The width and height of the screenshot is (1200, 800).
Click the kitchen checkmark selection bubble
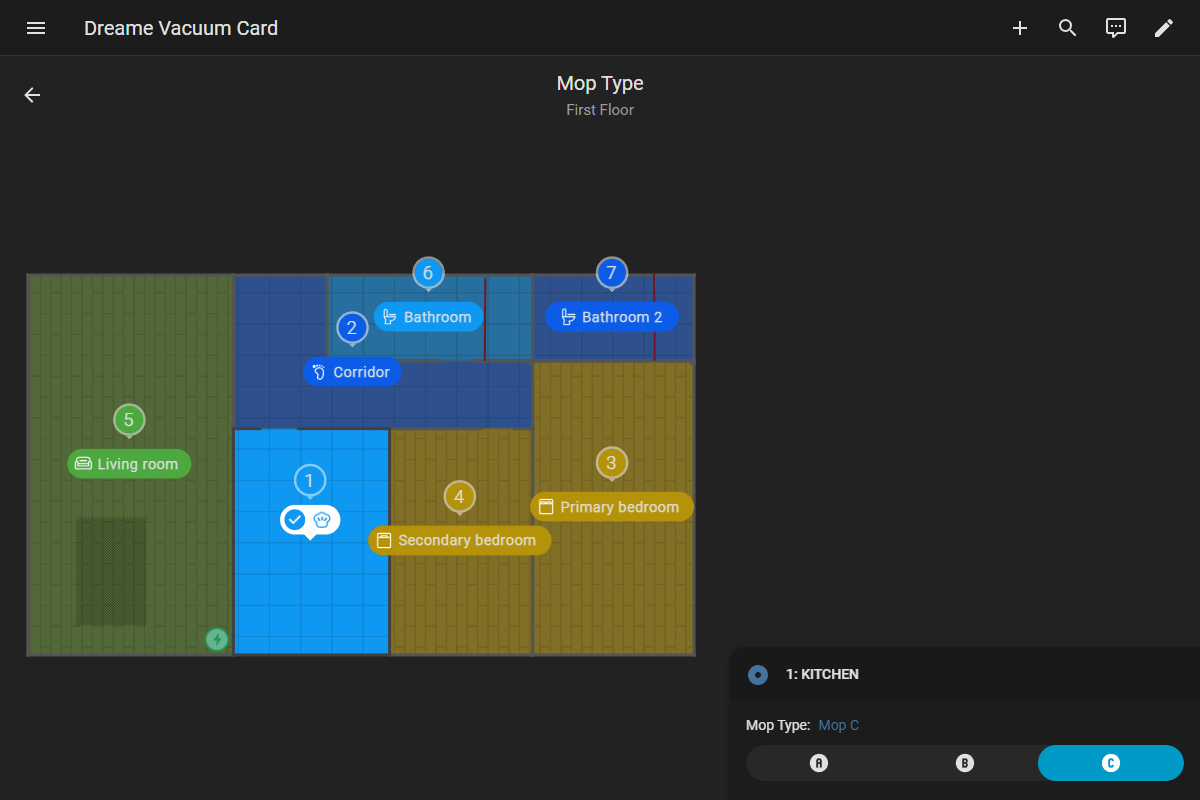coord(310,520)
